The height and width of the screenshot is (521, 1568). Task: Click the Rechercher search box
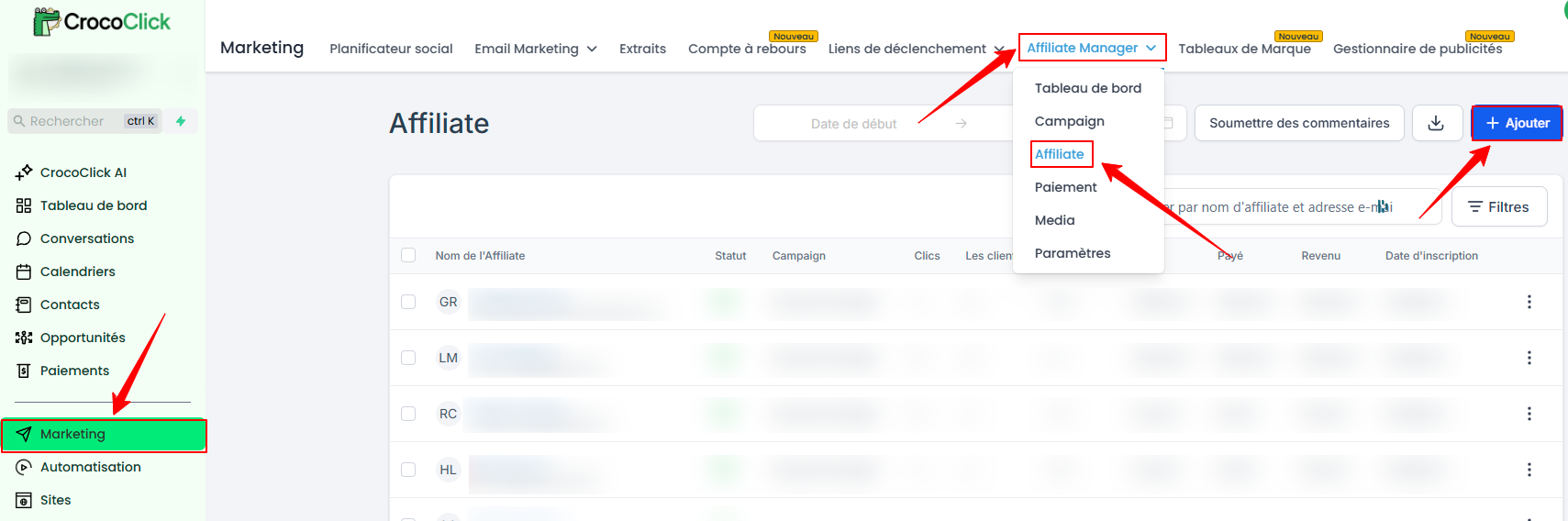click(84, 121)
